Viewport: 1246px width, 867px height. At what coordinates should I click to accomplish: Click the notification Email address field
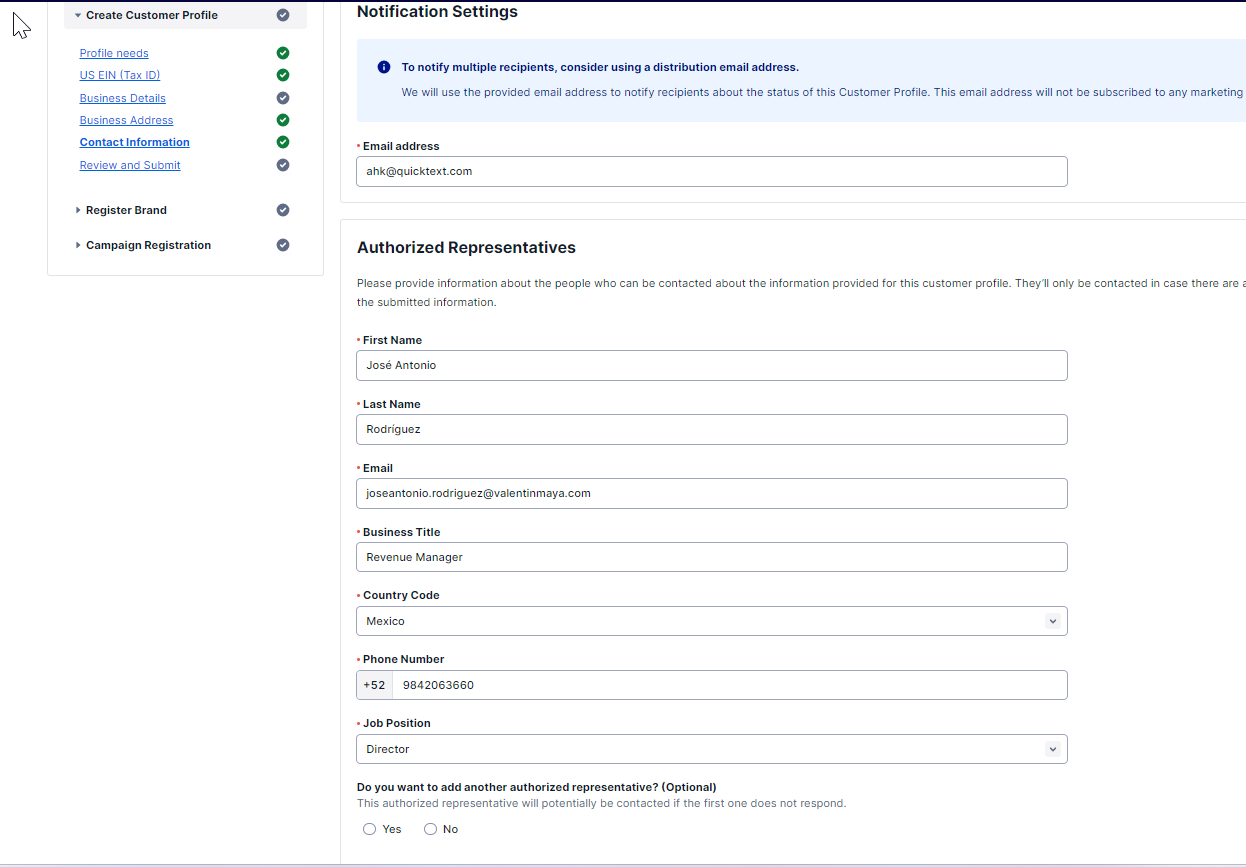(711, 171)
